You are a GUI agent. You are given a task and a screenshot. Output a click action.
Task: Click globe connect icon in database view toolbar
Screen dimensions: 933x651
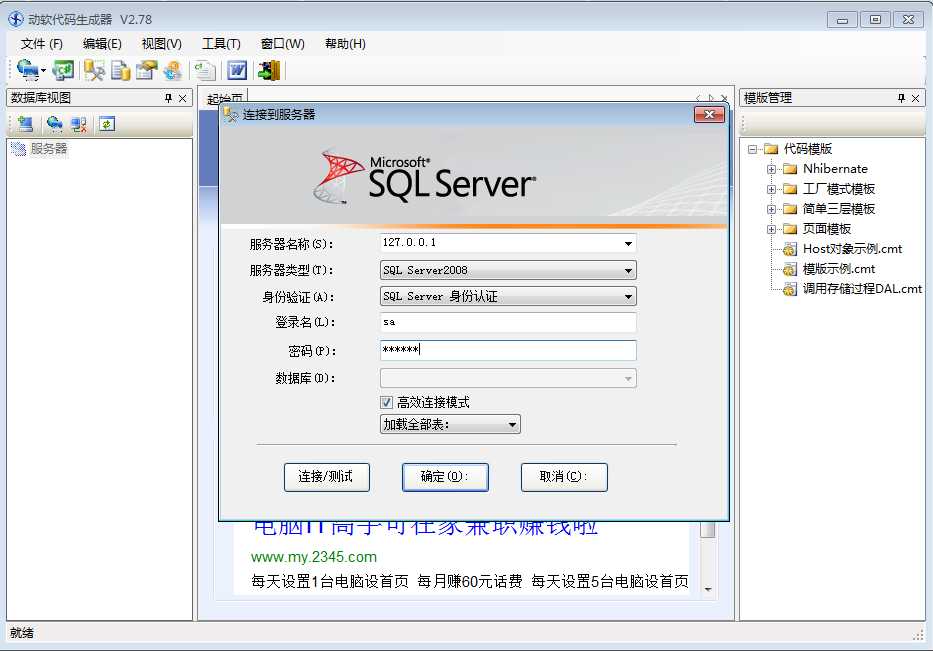[55, 124]
